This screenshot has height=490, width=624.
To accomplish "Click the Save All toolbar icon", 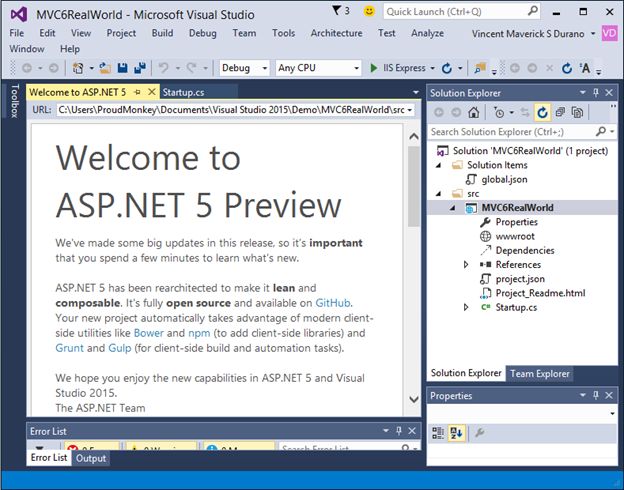I will [140, 68].
